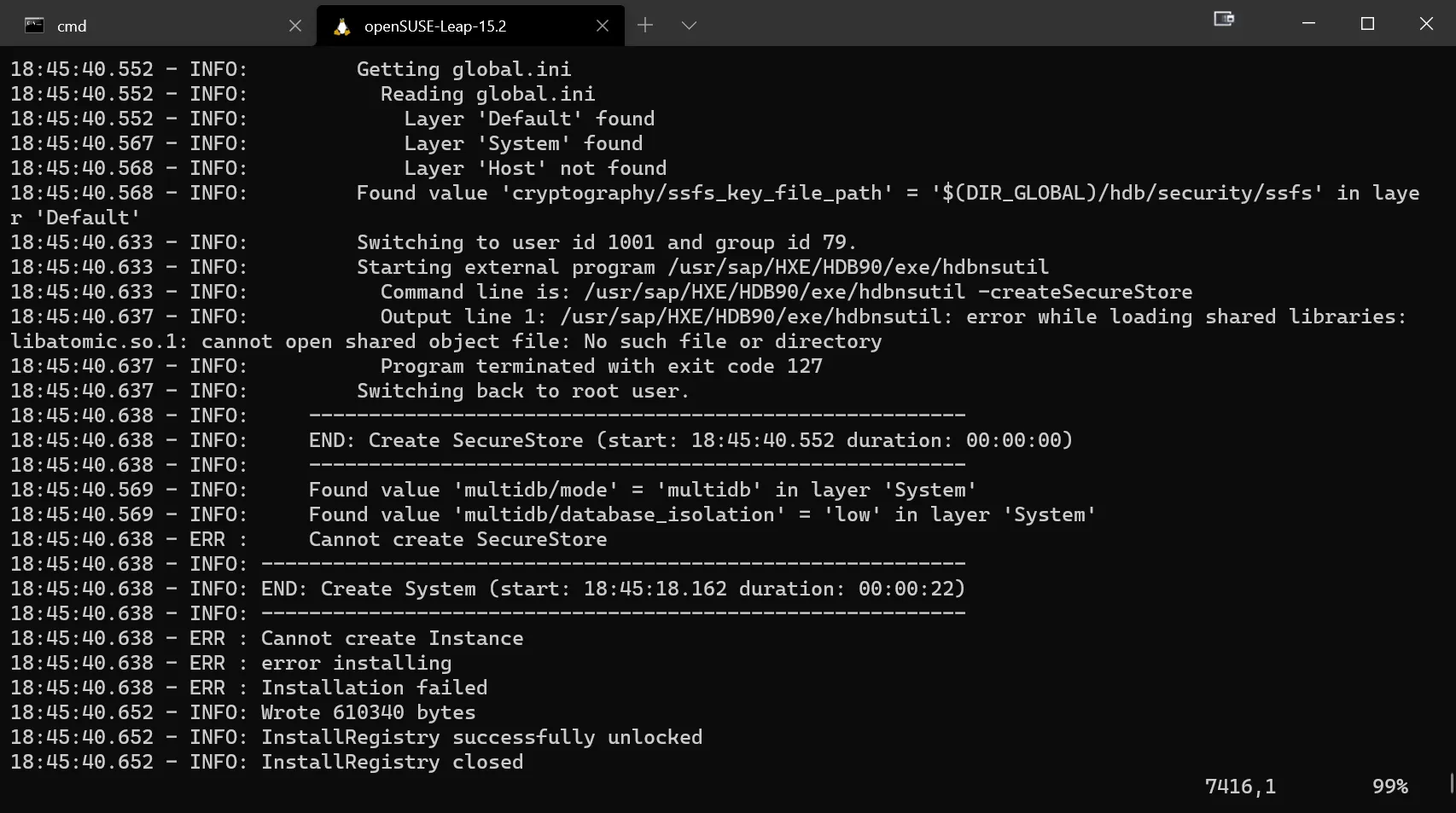Close the openSUSE-Leap-15.2 tab
Viewport: 1456px width, 813px height.
coord(603,26)
